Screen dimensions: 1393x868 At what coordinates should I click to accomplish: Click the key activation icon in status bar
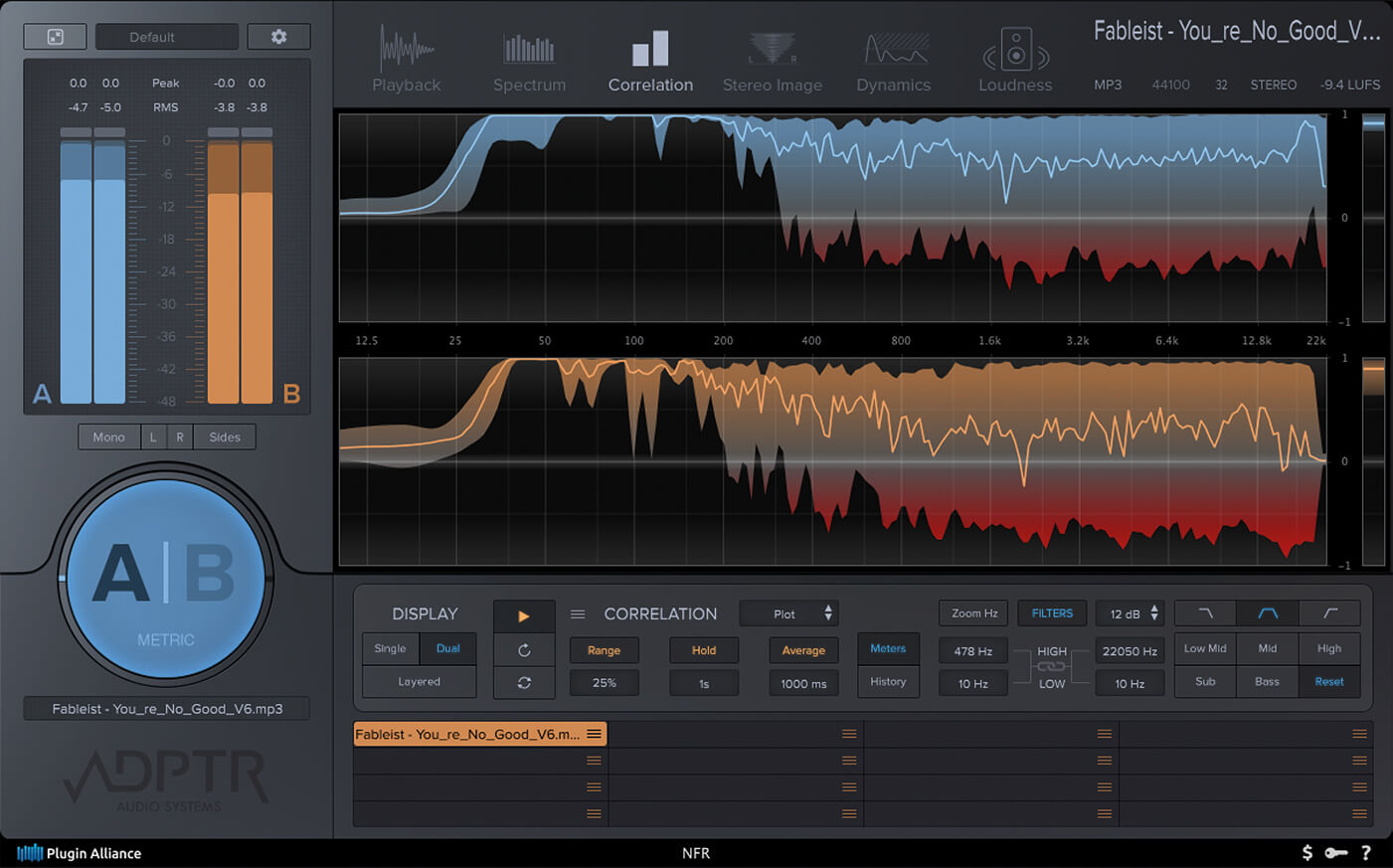click(1336, 853)
